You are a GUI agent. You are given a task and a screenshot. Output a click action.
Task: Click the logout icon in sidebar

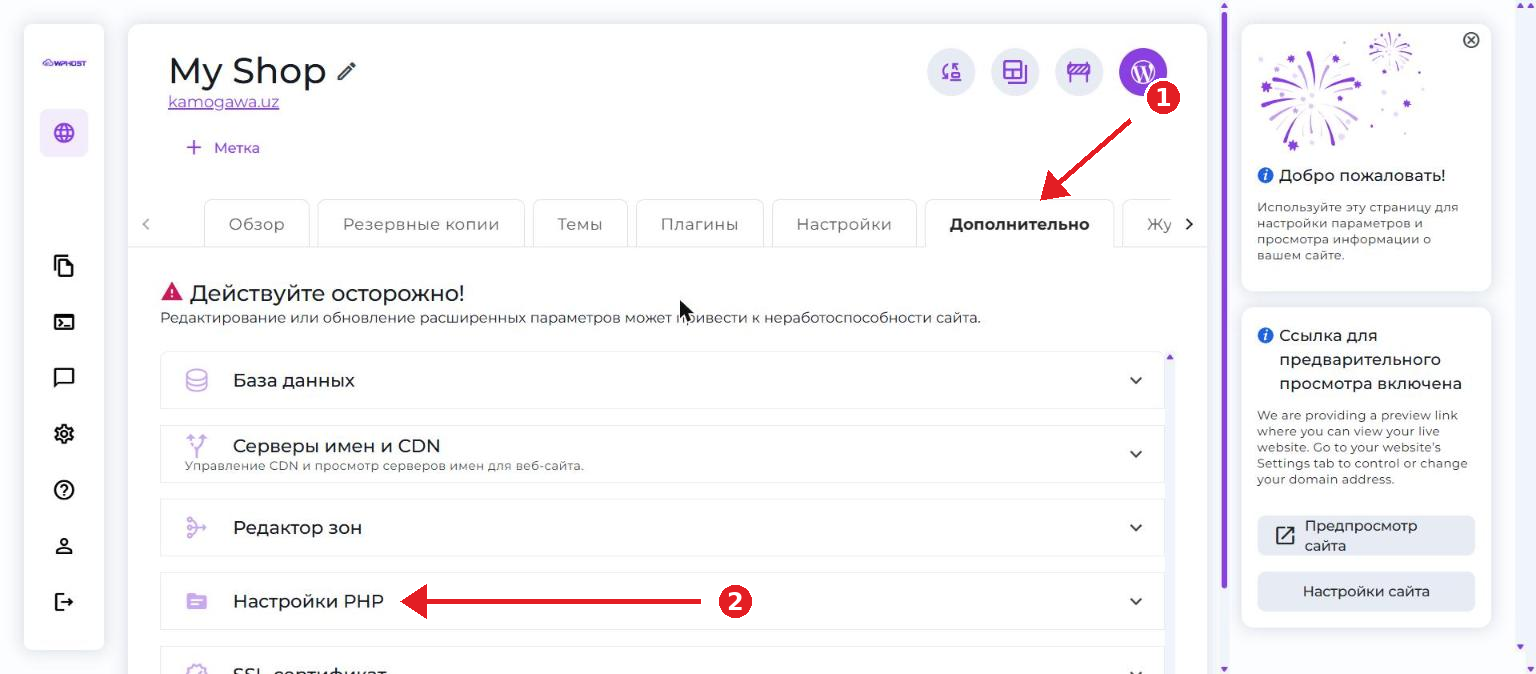tap(64, 602)
